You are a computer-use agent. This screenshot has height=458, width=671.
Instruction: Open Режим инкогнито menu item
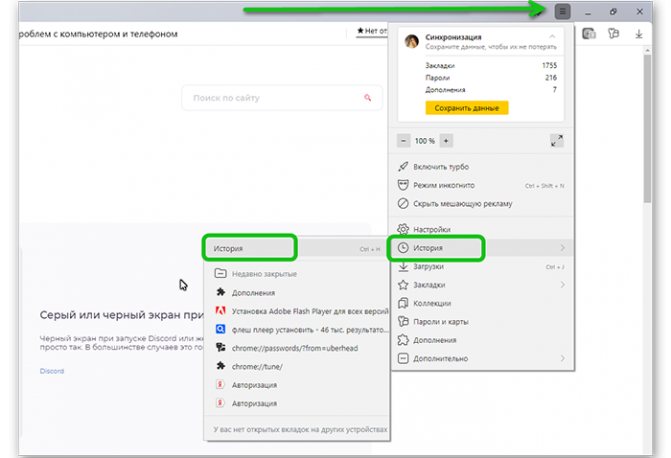(x=483, y=185)
